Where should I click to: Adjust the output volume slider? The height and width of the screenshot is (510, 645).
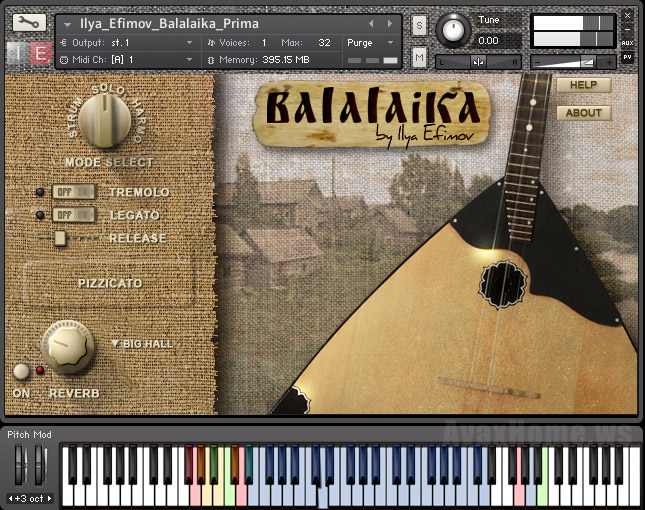573,63
